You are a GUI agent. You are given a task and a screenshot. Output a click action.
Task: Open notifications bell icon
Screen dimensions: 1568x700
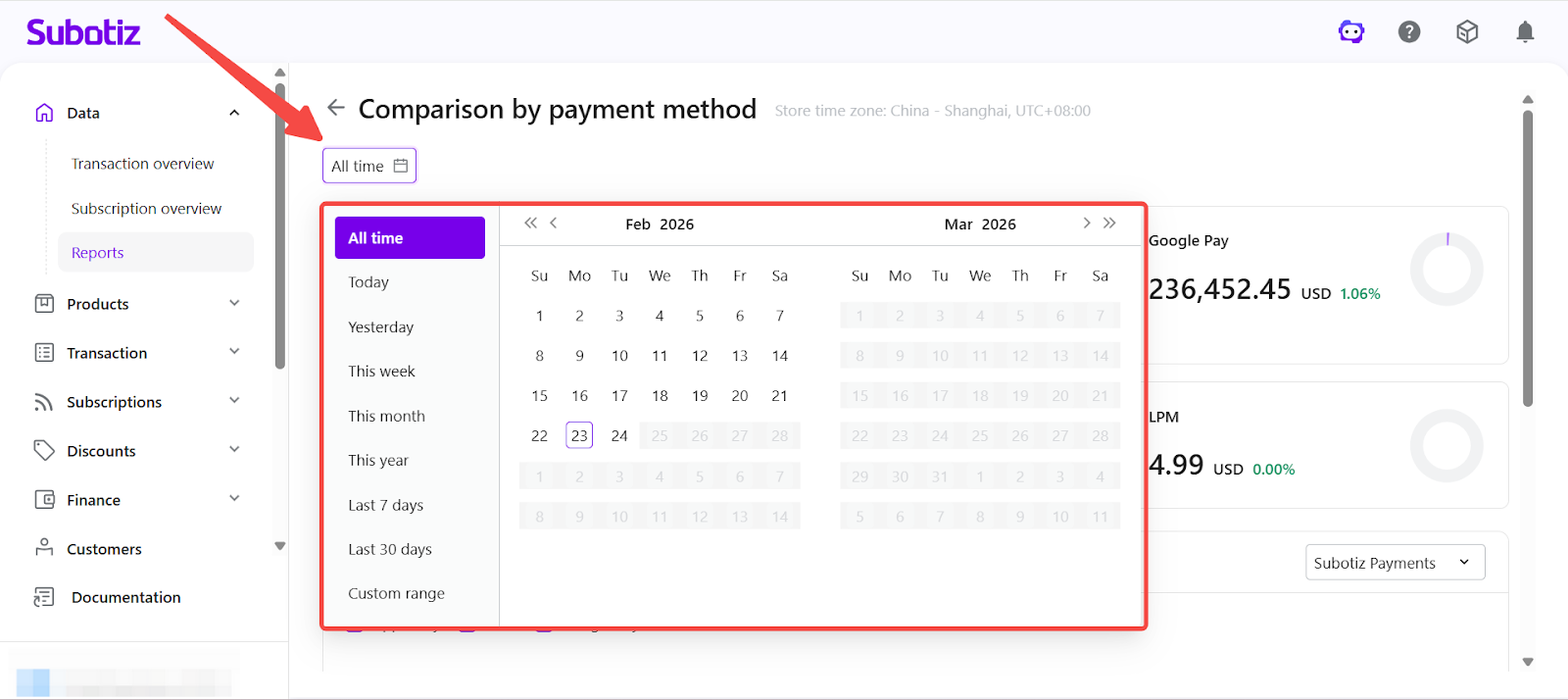click(x=1525, y=32)
